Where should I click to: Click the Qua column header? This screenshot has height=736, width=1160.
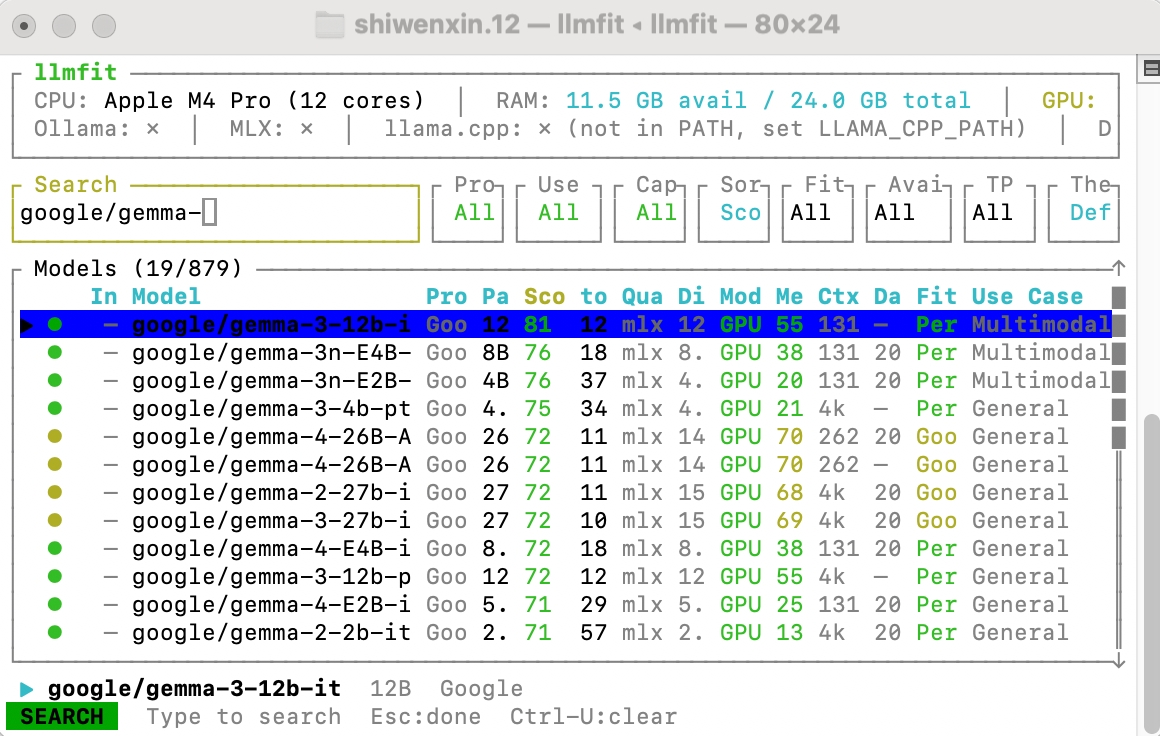click(x=642, y=297)
